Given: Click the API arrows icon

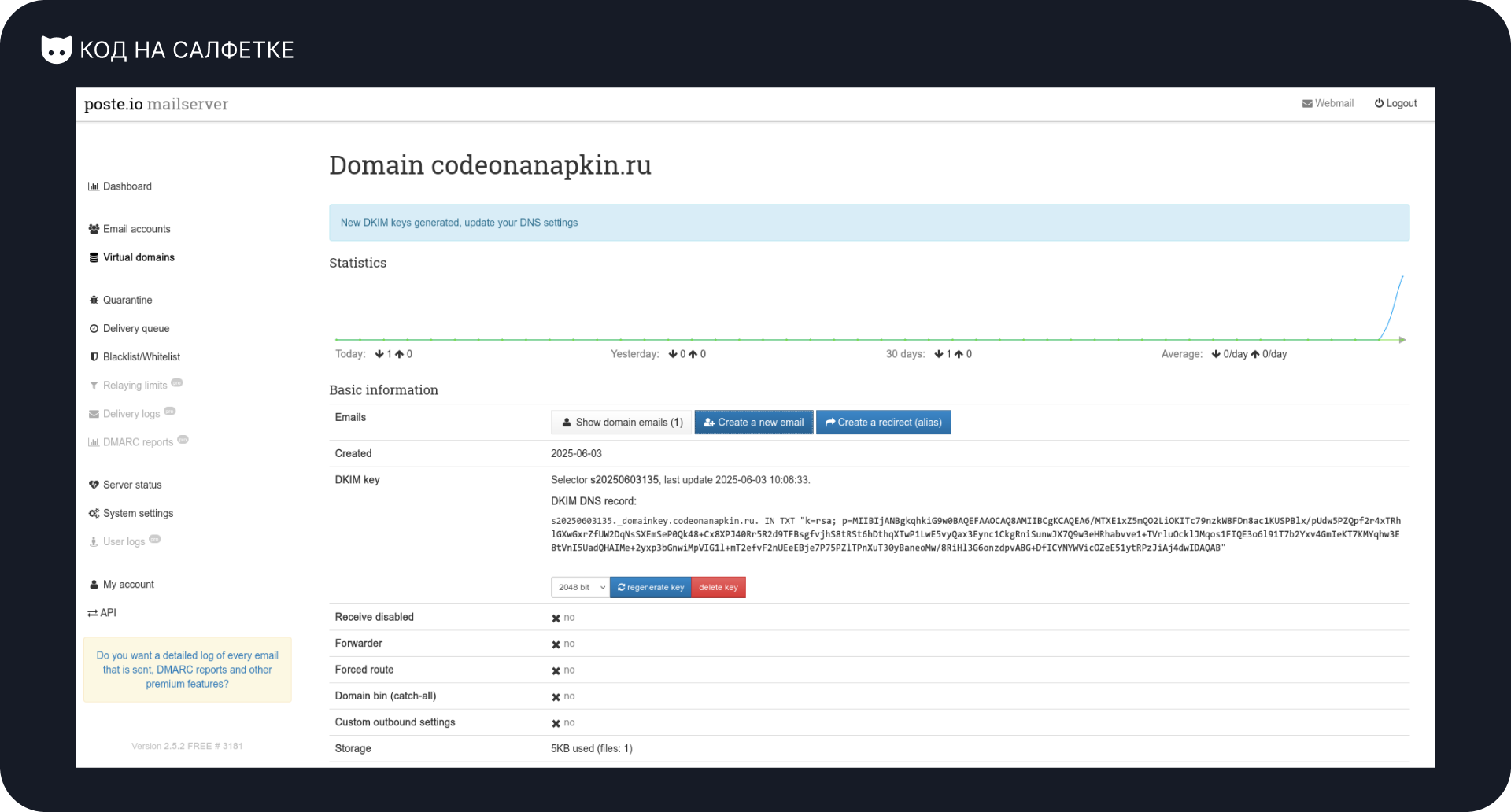Looking at the screenshot, I should 92,613.
